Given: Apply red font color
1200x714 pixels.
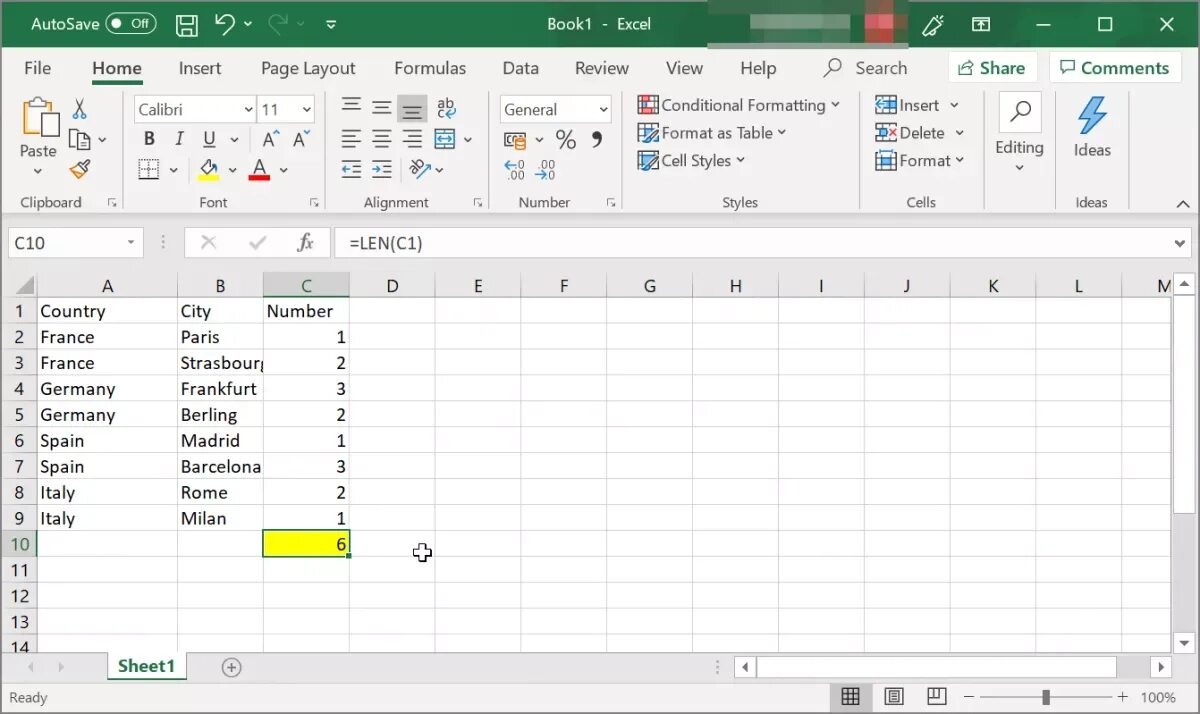Looking at the screenshot, I should (260, 169).
